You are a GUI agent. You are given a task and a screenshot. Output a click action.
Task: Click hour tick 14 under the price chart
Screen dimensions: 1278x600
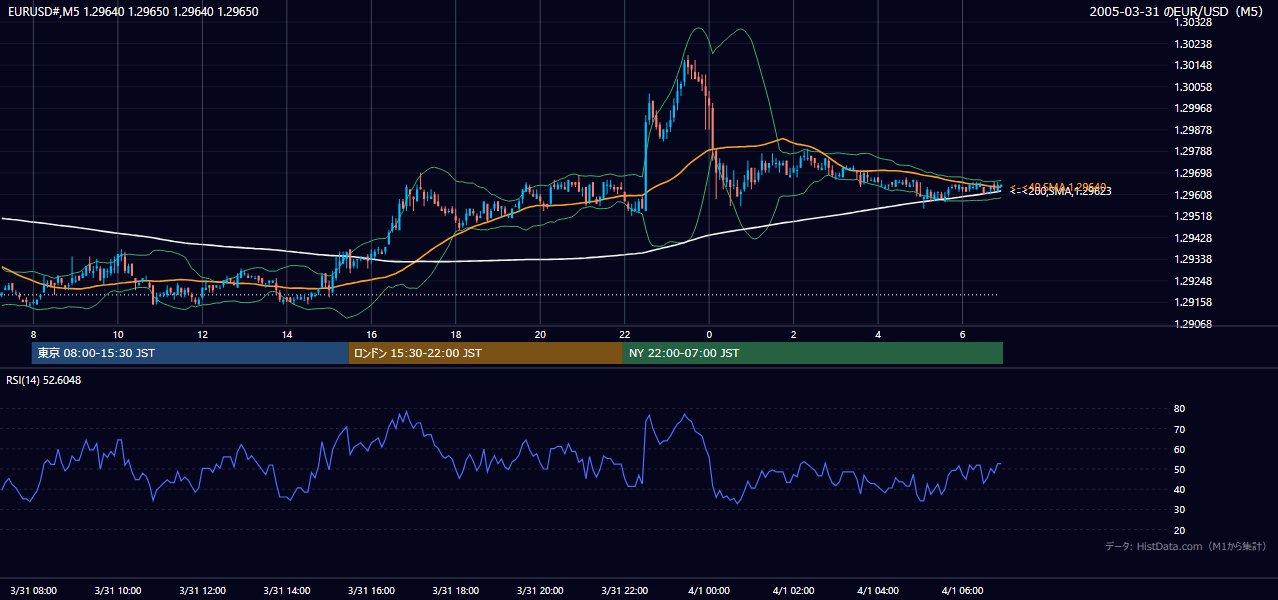tap(287, 334)
